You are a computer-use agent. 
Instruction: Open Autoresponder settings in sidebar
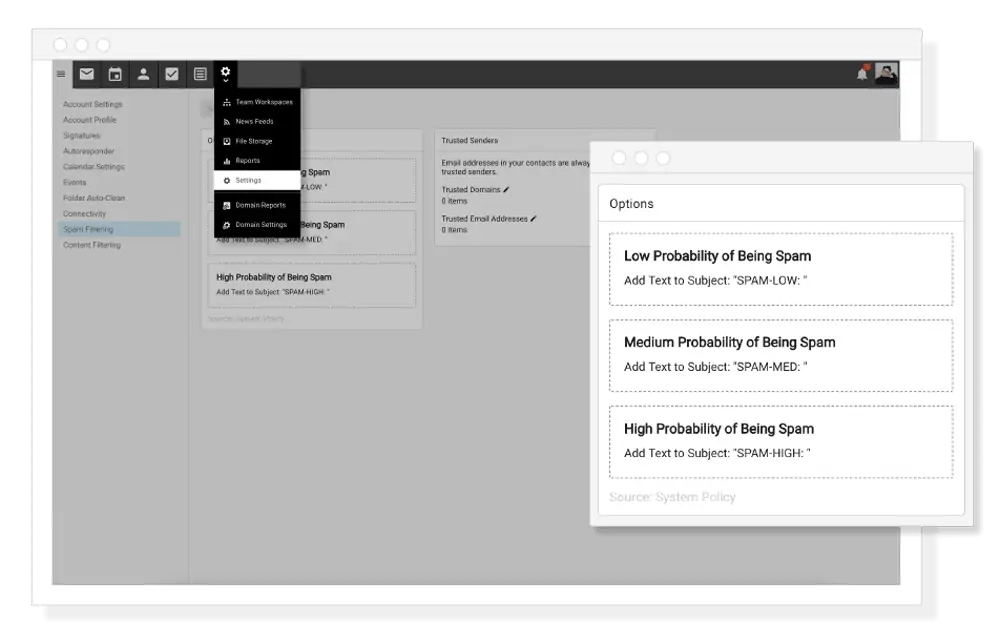[x=87, y=151]
